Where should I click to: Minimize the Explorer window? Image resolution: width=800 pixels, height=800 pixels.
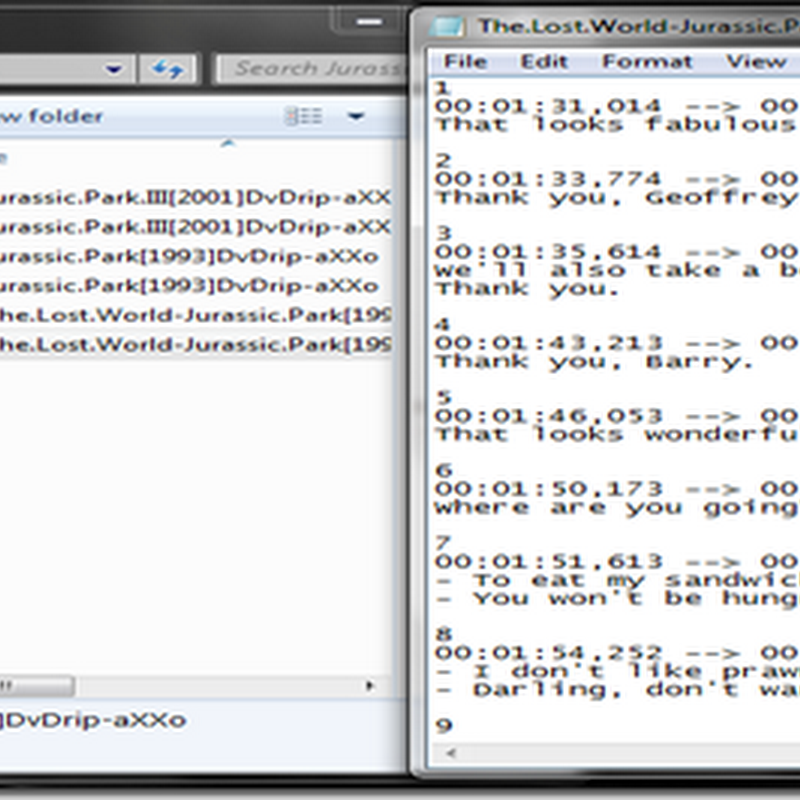(369, 22)
